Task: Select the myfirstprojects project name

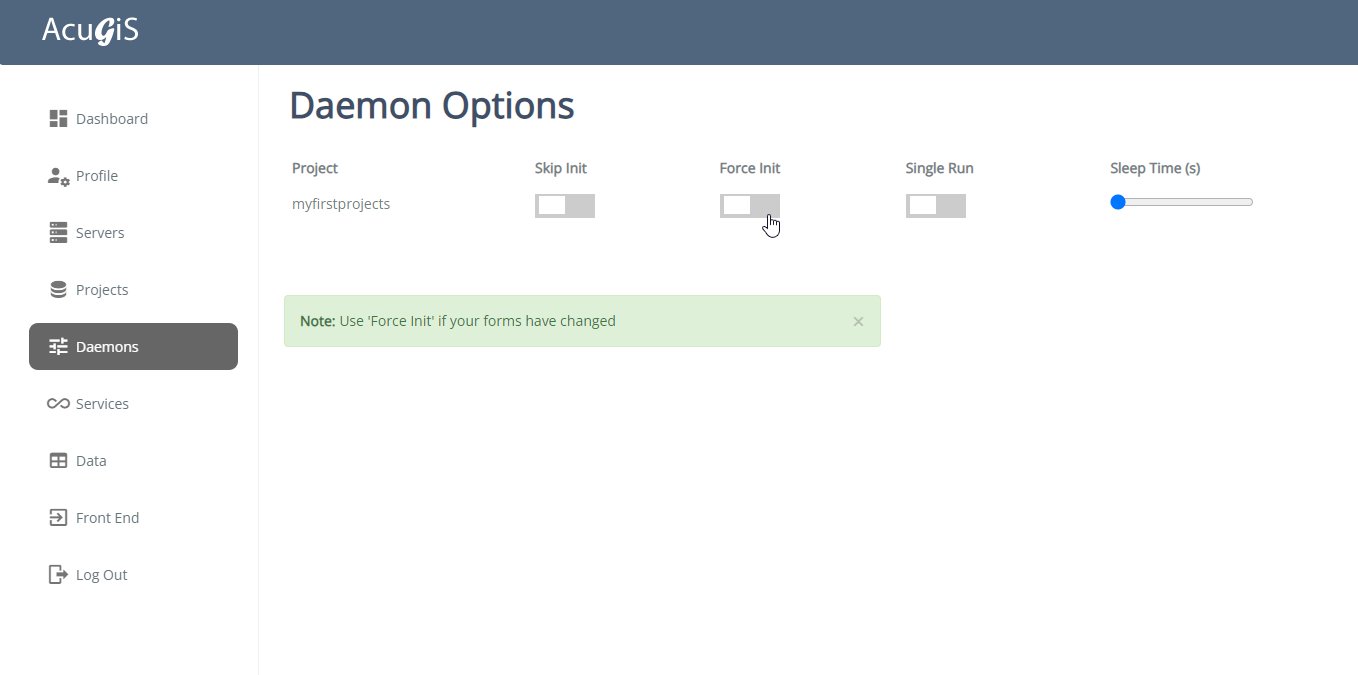Action: pos(341,204)
